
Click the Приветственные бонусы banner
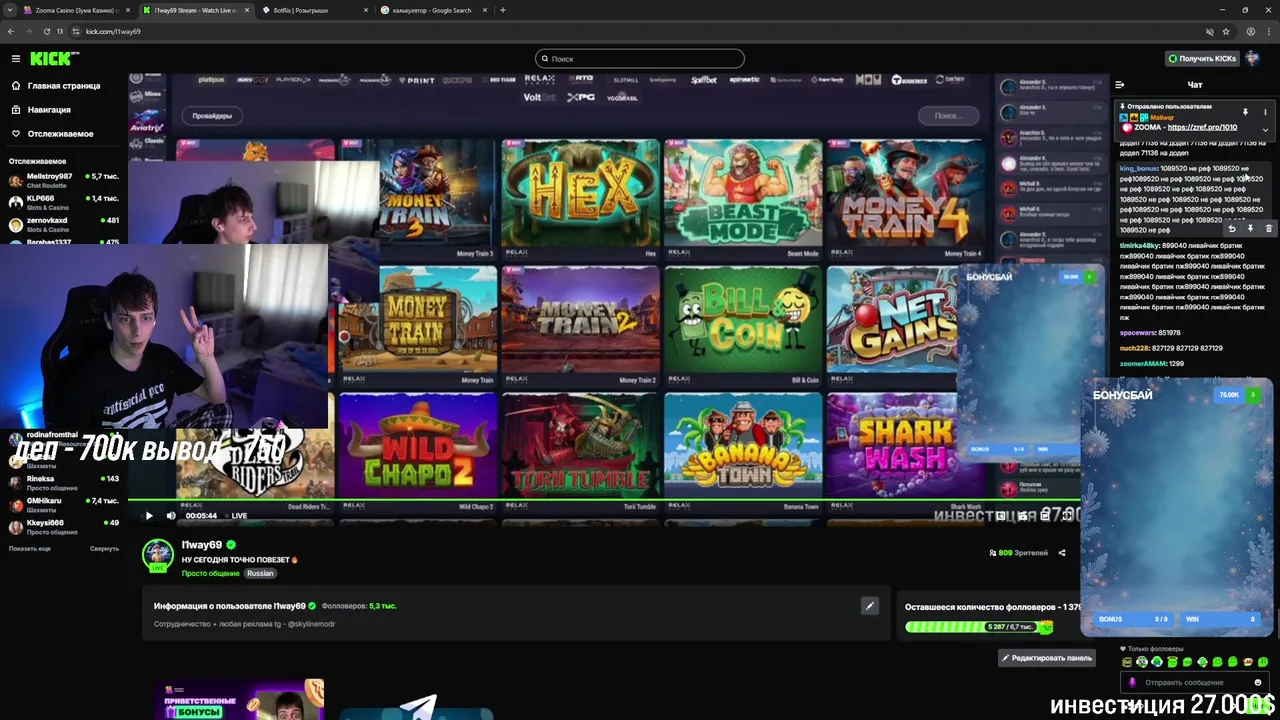point(239,700)
